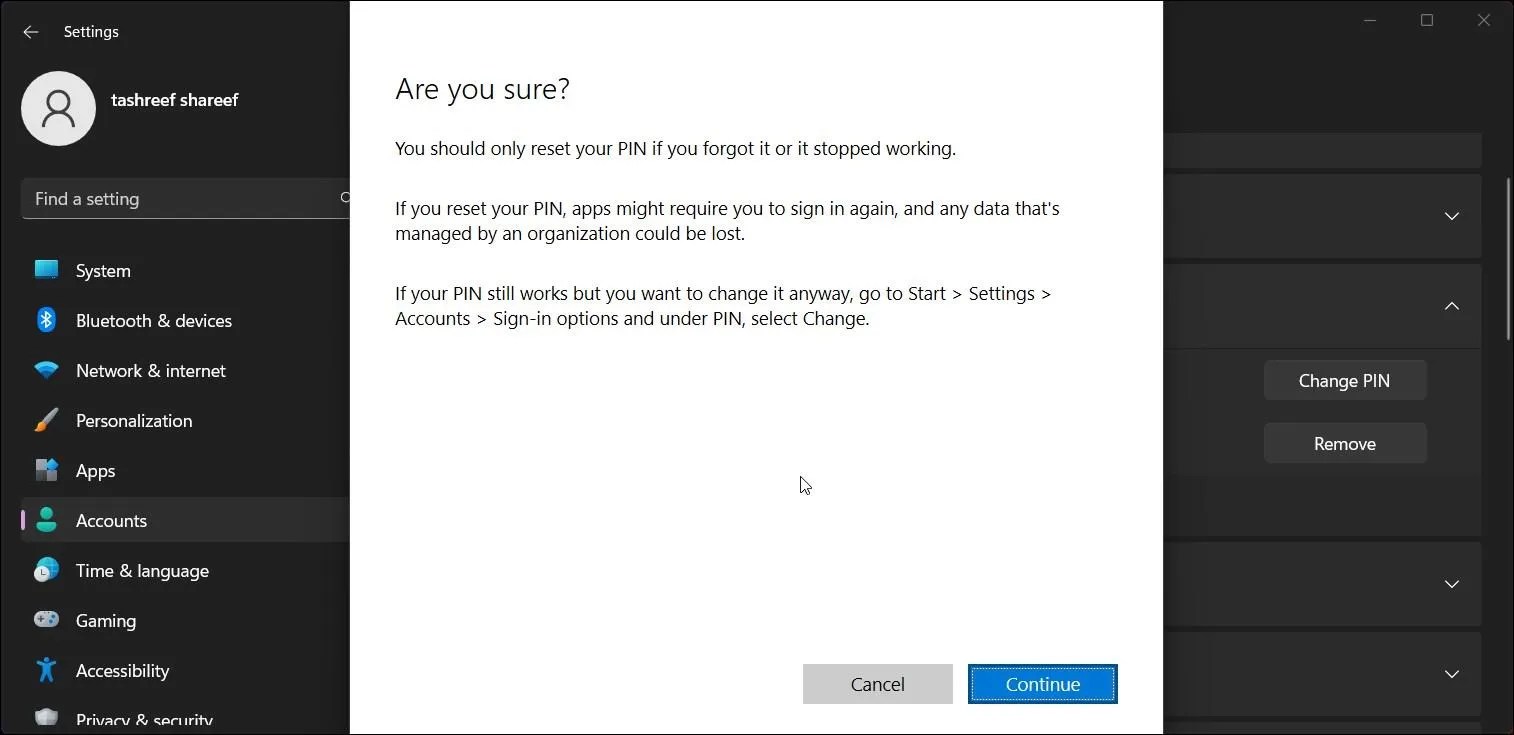The width and height of the screenshot is (1514, 735).
Task: Click the tashreef shareef profile avatar
Action: 58,108
